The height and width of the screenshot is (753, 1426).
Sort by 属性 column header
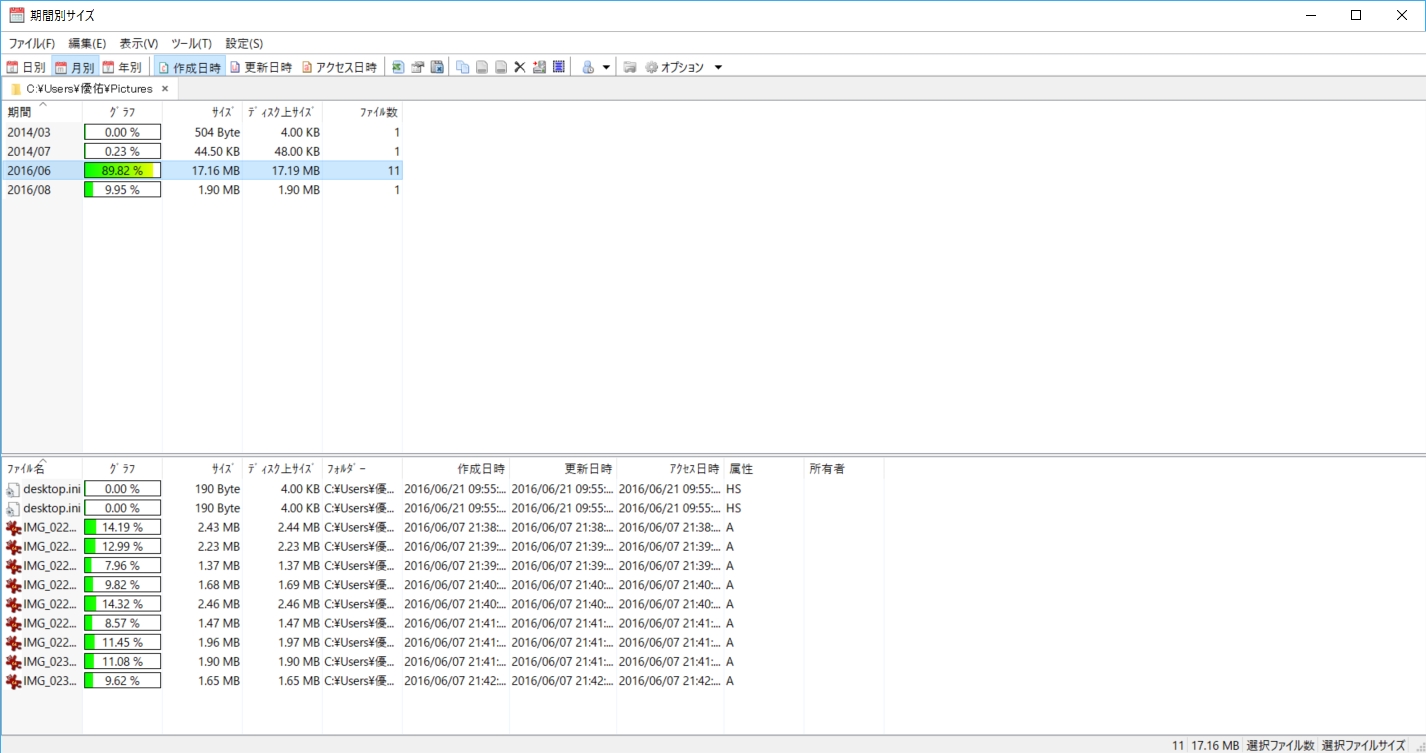pyautogui.click(x=764, y=468)
